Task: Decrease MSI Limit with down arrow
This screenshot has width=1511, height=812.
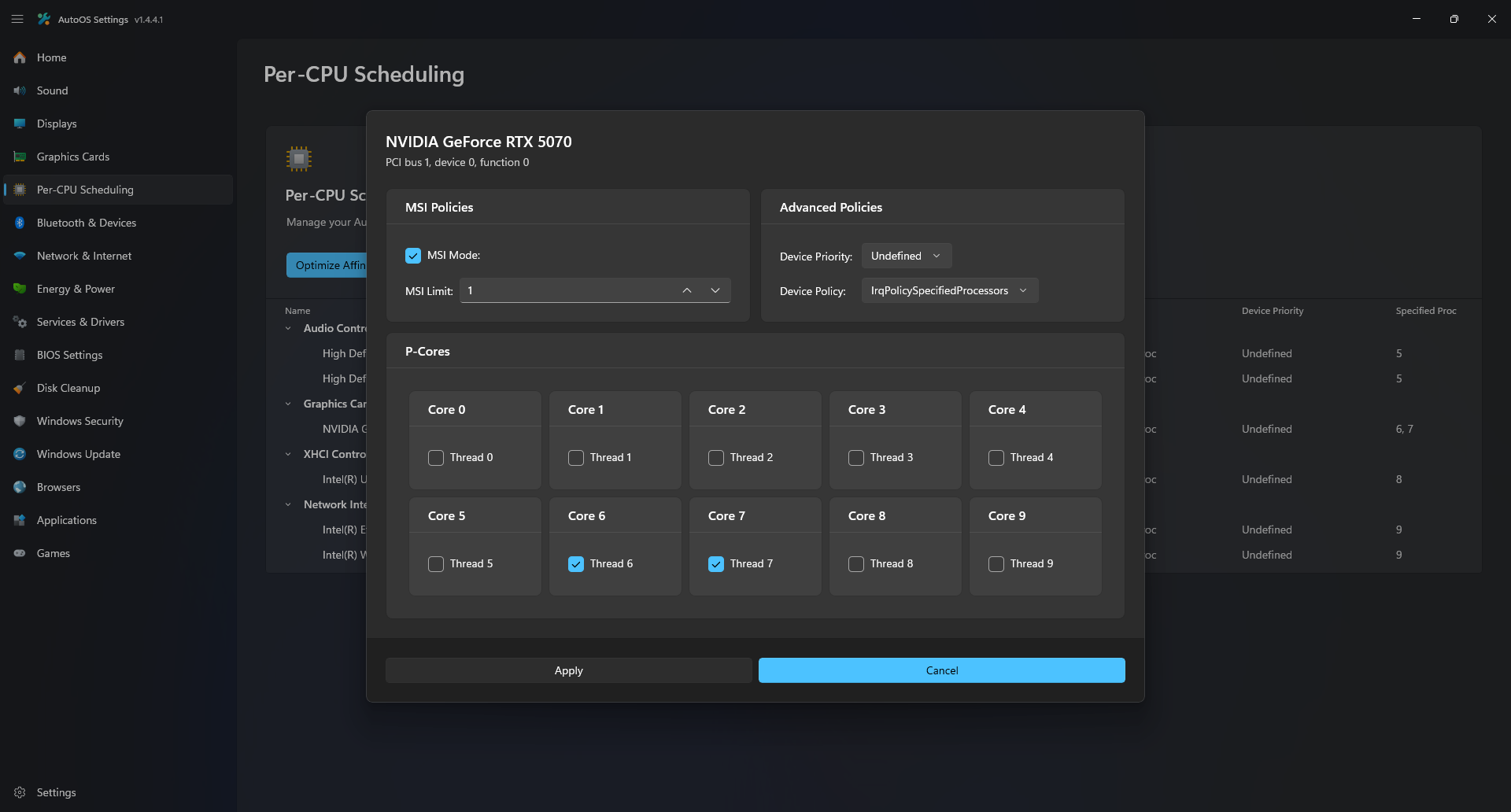Action: 715,290
